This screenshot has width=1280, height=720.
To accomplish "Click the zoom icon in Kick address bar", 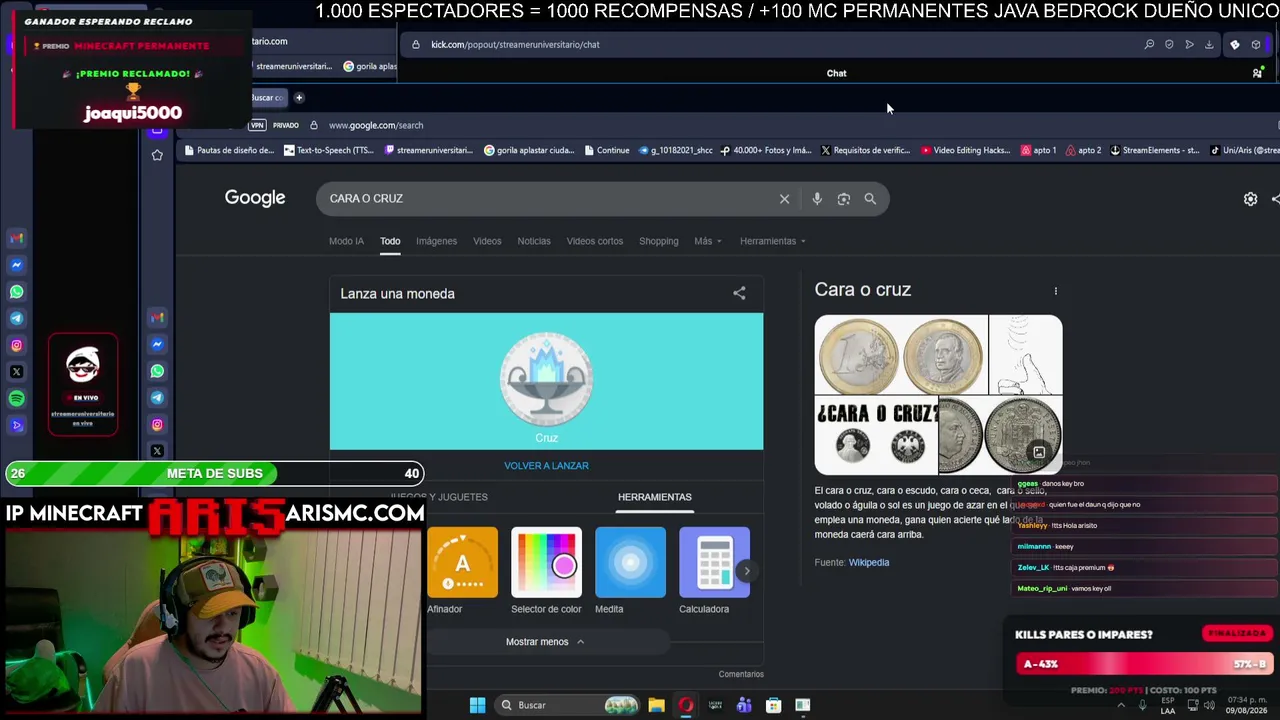I will point(1149,45).
